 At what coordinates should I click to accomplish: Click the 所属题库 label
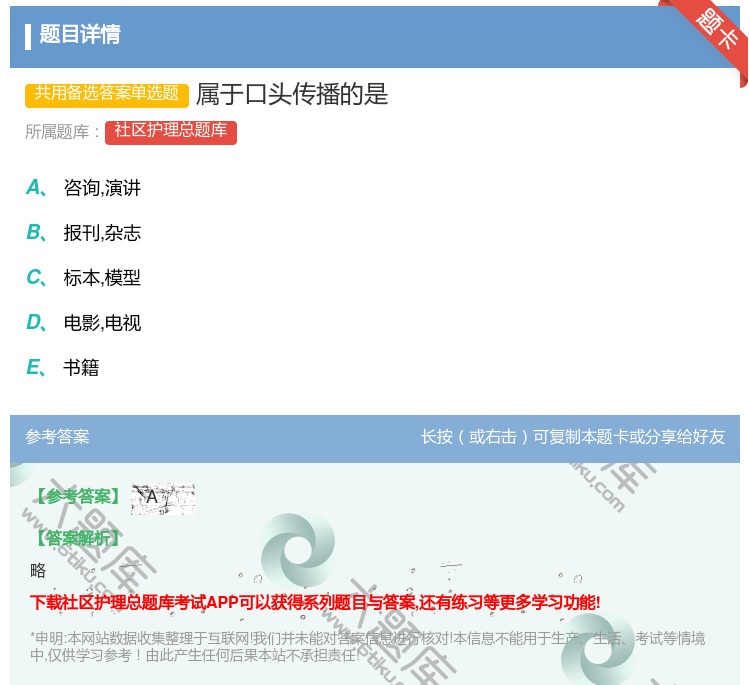62,132
